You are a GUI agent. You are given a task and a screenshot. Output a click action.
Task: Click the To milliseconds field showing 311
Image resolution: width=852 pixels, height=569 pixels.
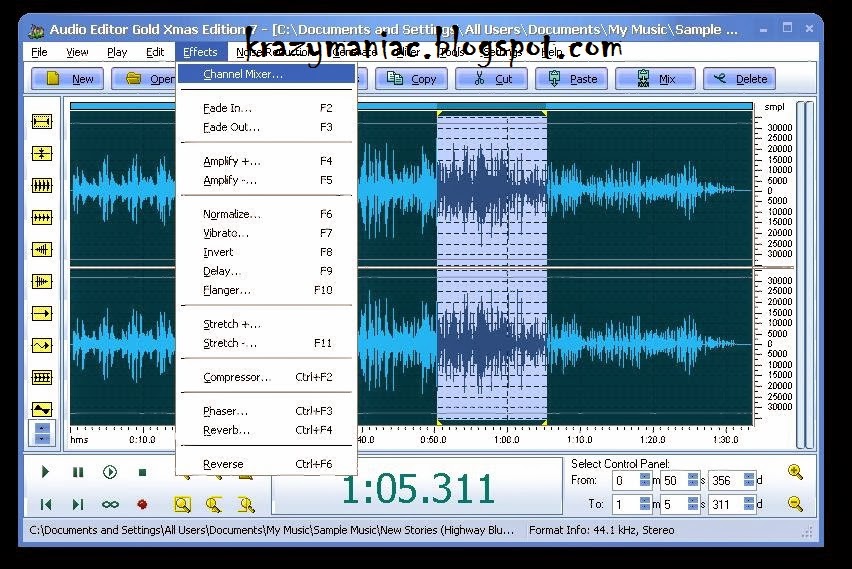click(725, 504)
